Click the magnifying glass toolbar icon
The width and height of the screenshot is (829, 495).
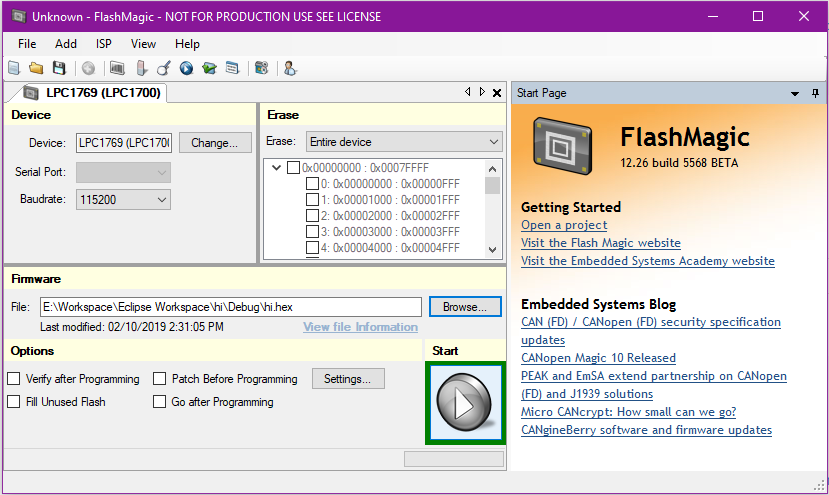[x=162, y=68]
